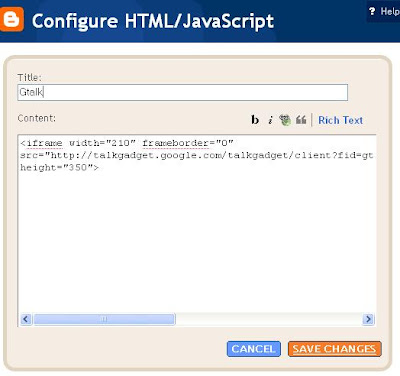Click the right arrow of horizontal scrollbar

tap(368, 319)
